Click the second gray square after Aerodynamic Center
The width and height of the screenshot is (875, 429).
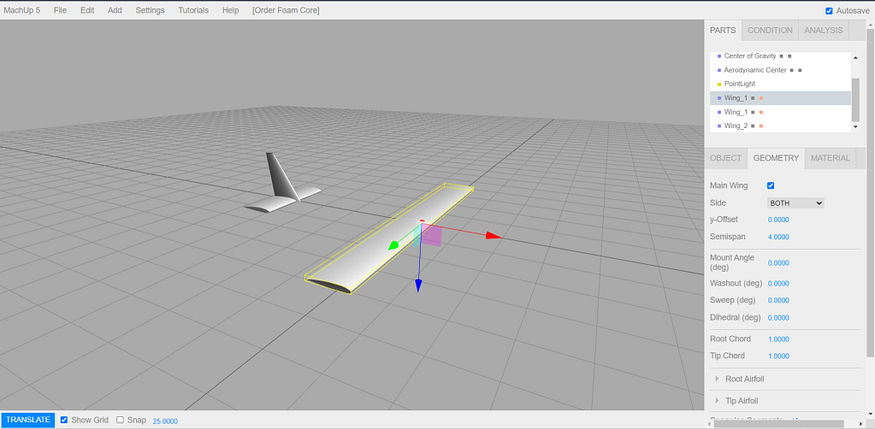[800, 70]
